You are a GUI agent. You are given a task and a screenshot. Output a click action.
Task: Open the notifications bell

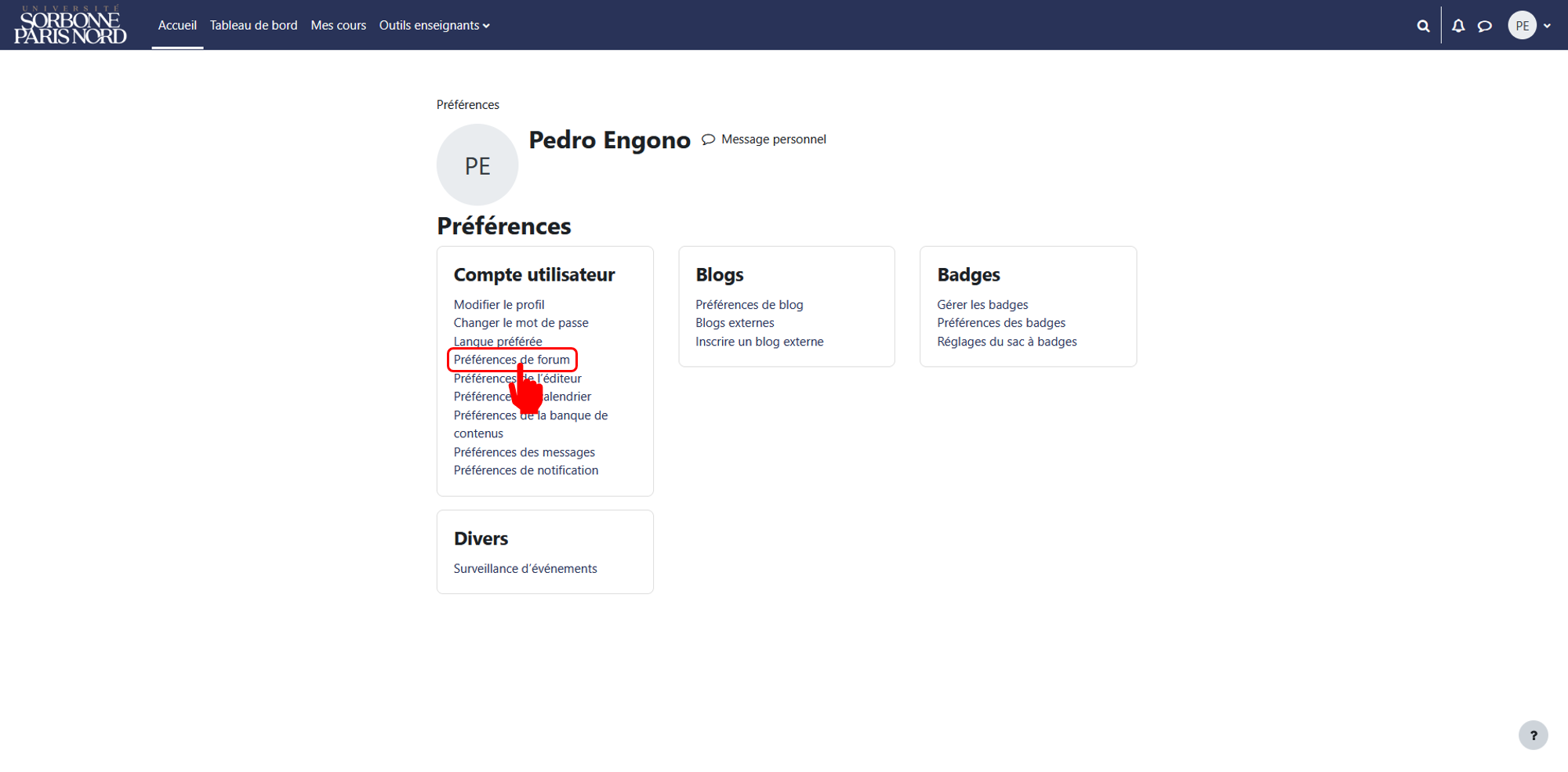click(1458, 26)
